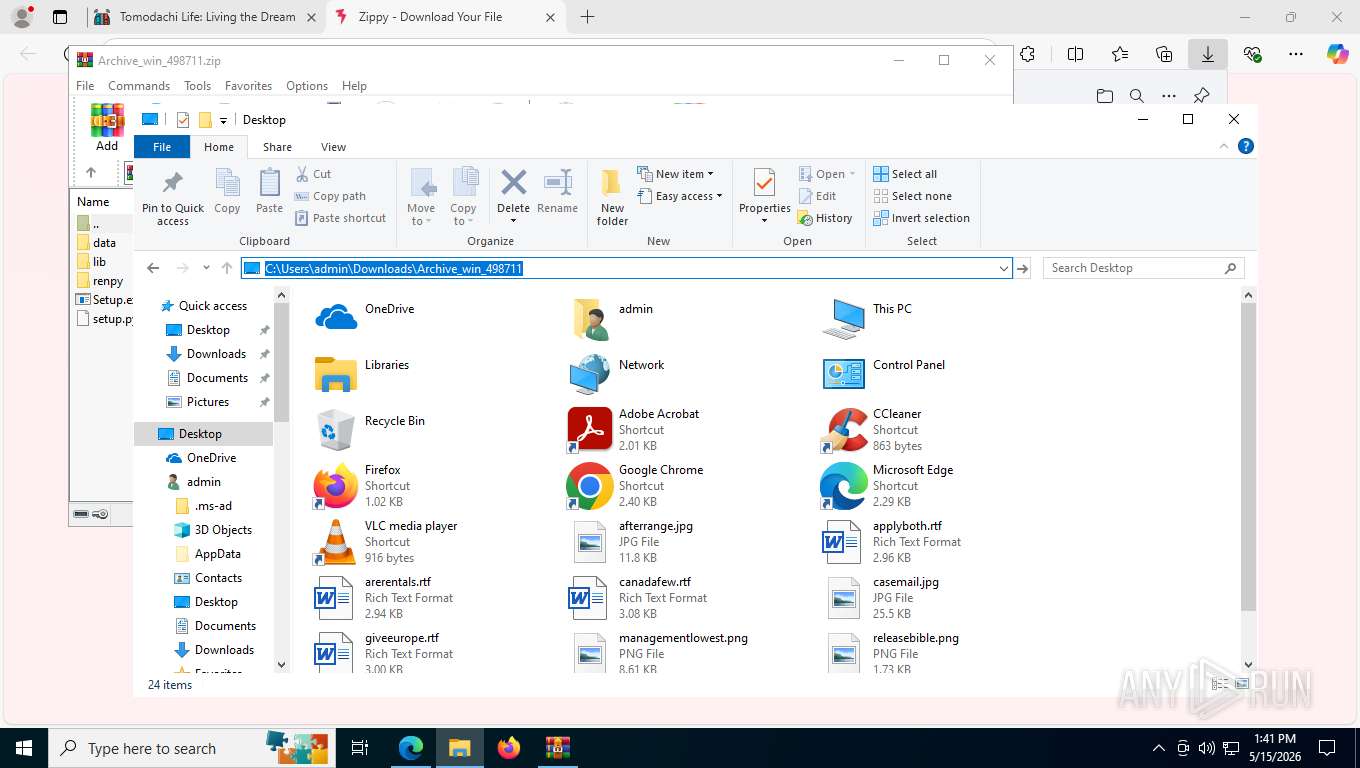Expand the New item dropdown
1360x768 pixels.
point(676,174)
